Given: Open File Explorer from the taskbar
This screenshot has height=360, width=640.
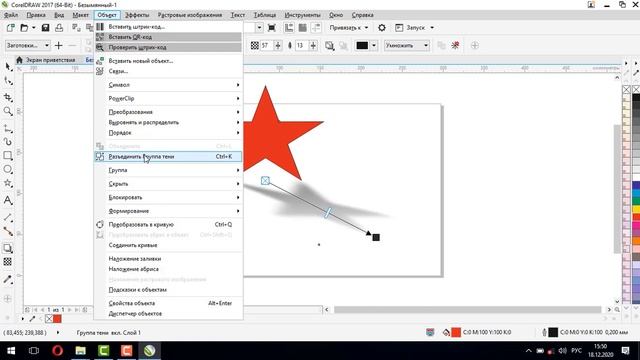Looking at the screenshot, I should click(80, 351).
